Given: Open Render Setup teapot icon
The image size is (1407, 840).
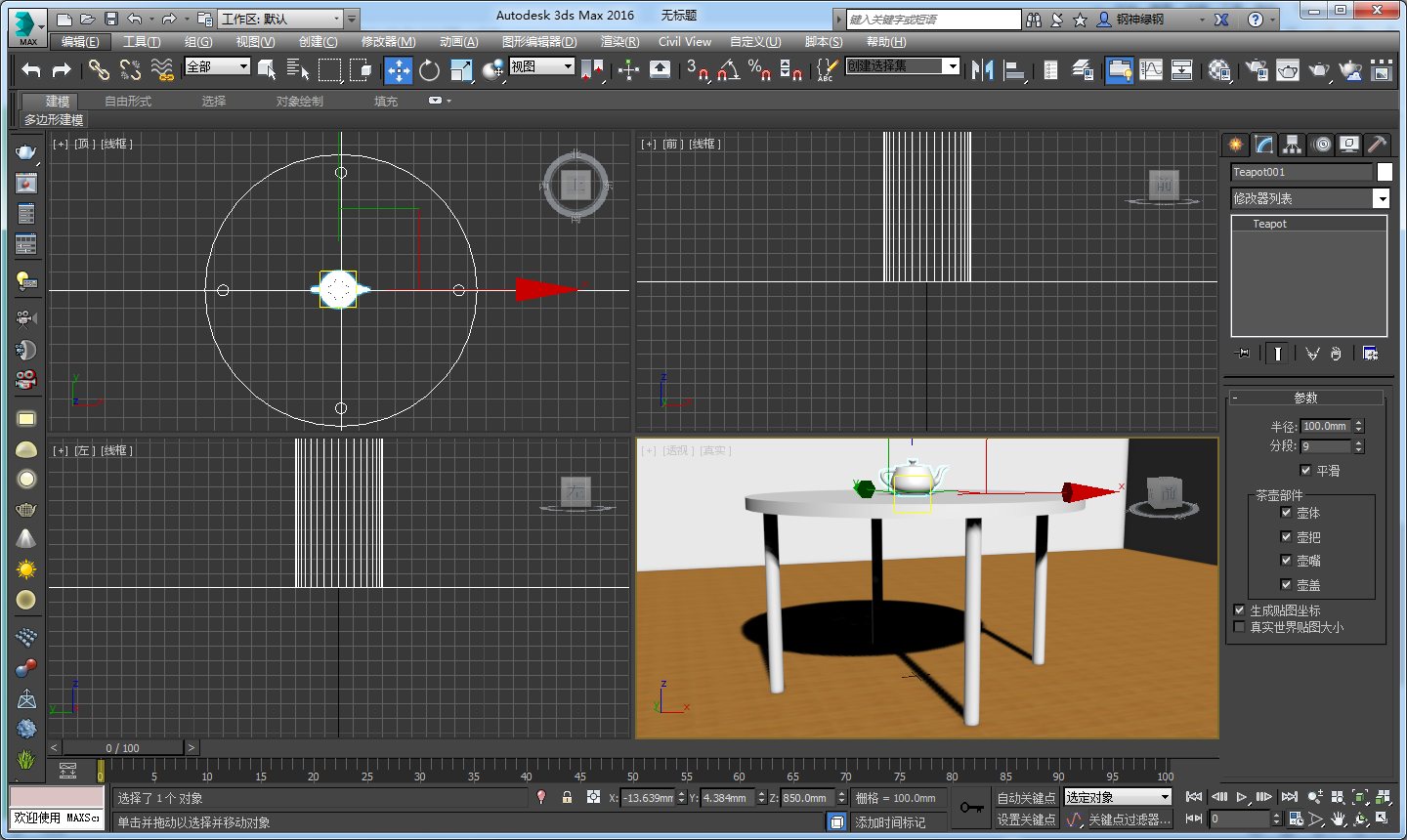Looking at the screenshot, I should (x=1257, y=69).
